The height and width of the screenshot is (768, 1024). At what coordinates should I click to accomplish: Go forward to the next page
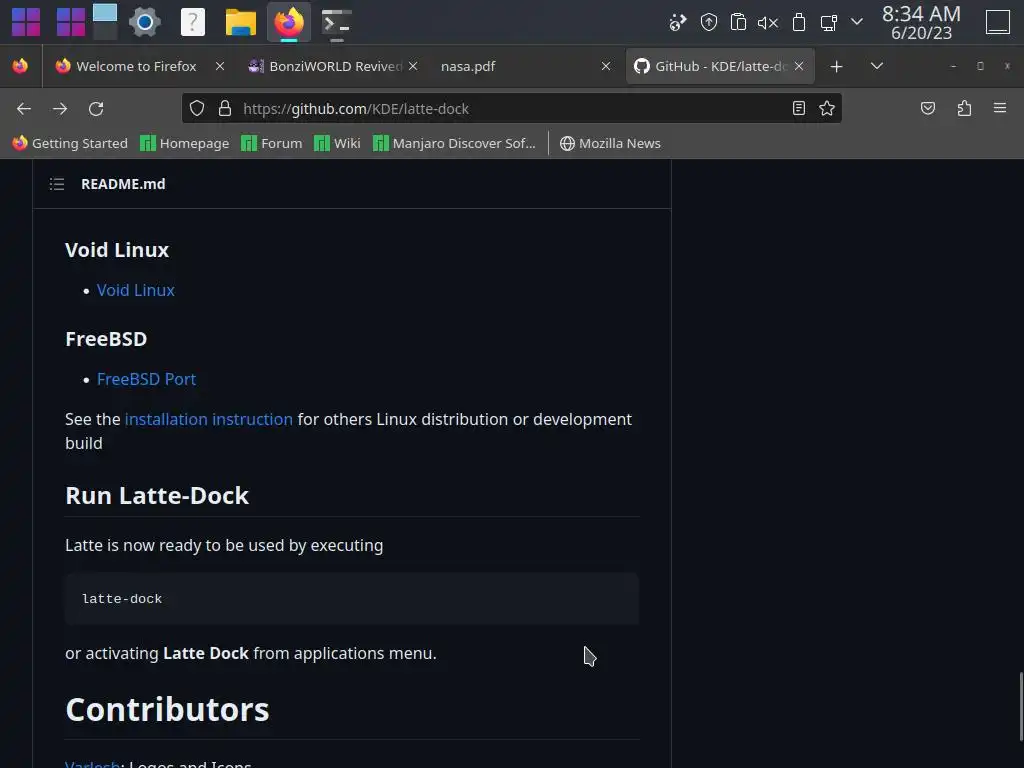tap(60, 108)
